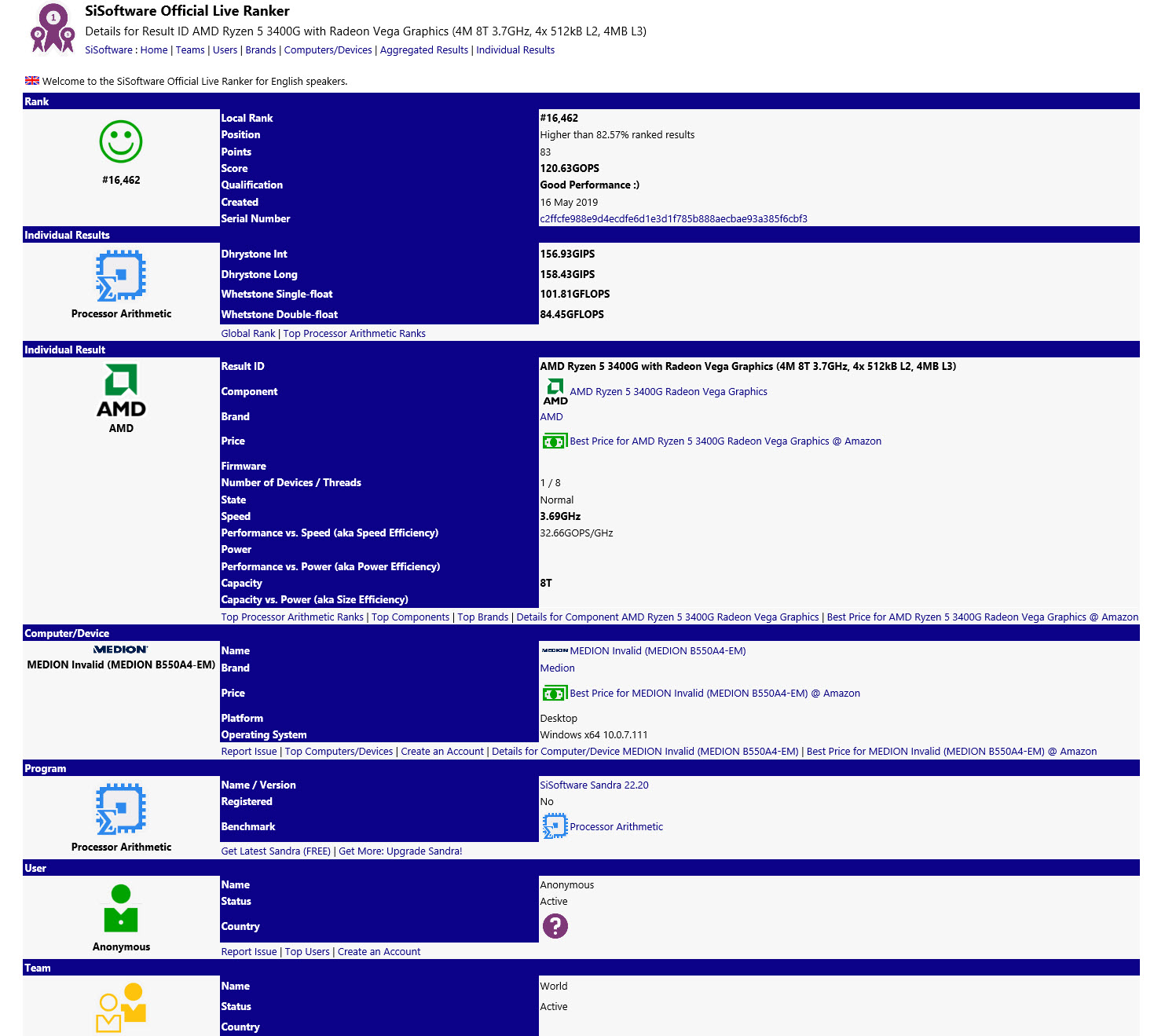Click the green smiley rank icon
The image size is (1165, 1036).
pyautogui.click(x=121, y=141)
